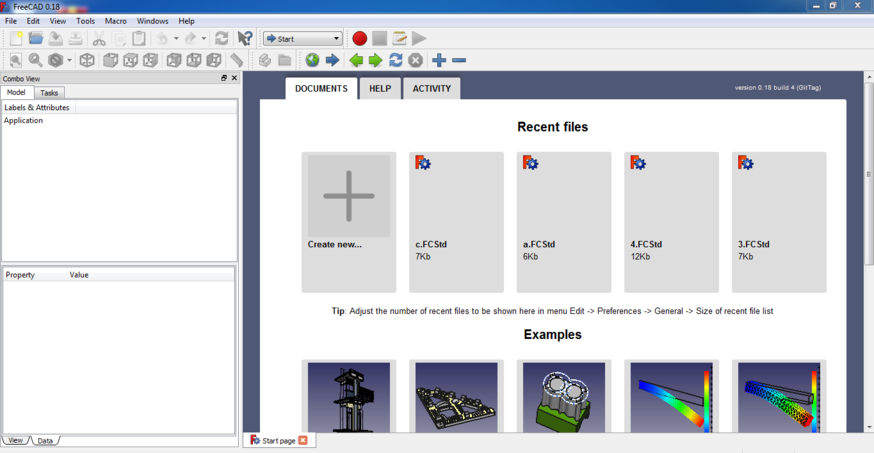Click the Open file folder icon

[36, 38]
